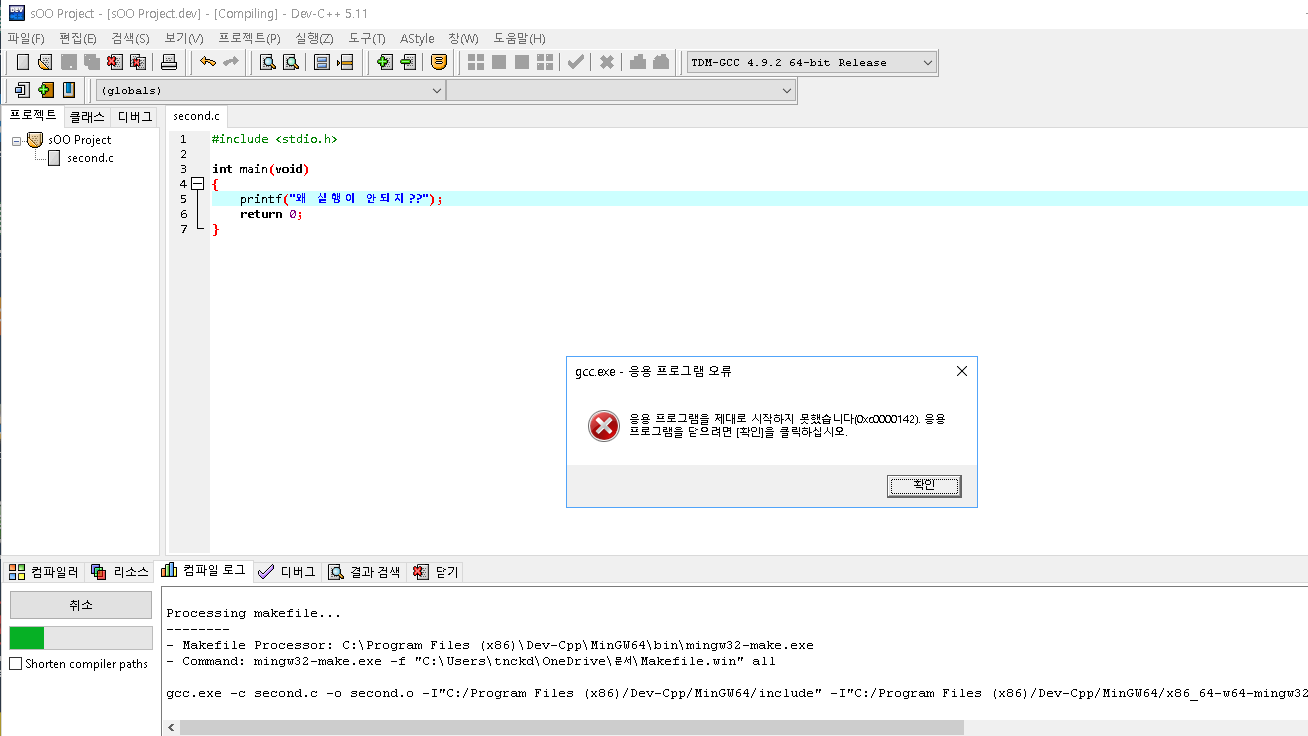Click the Find magnifier icon
This screenshot has height=736, width=1308.
268,62
